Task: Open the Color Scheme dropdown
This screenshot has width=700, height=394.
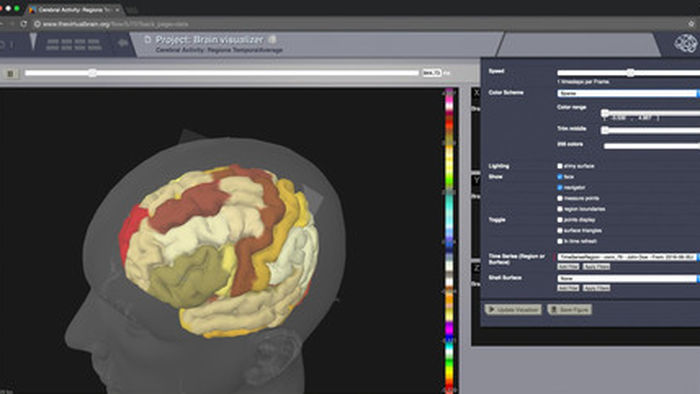Action: [x=628, y=93]
